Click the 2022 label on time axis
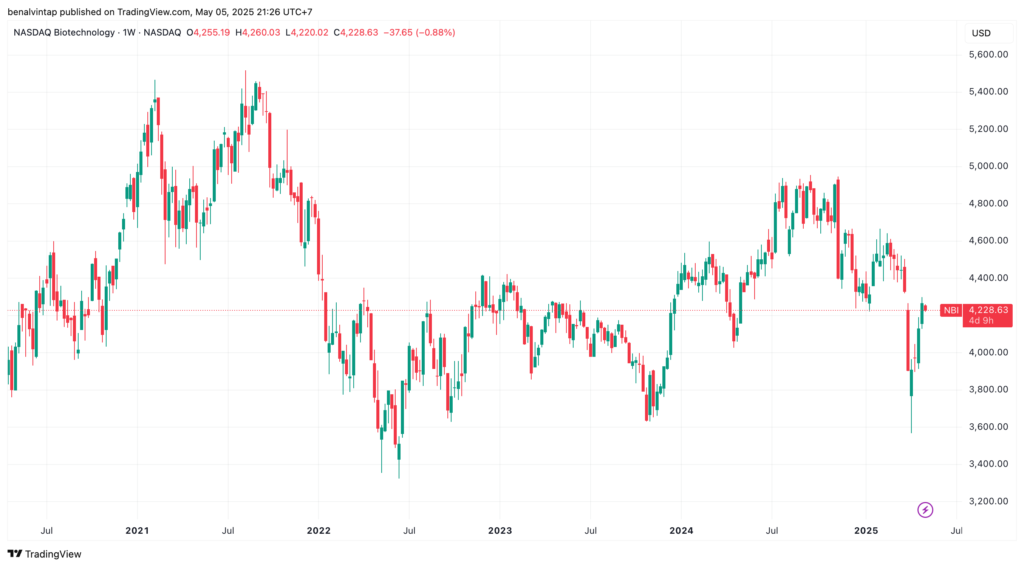This screenshot has height=567, width=1024. pyautogui.click(x=319, y=530)
